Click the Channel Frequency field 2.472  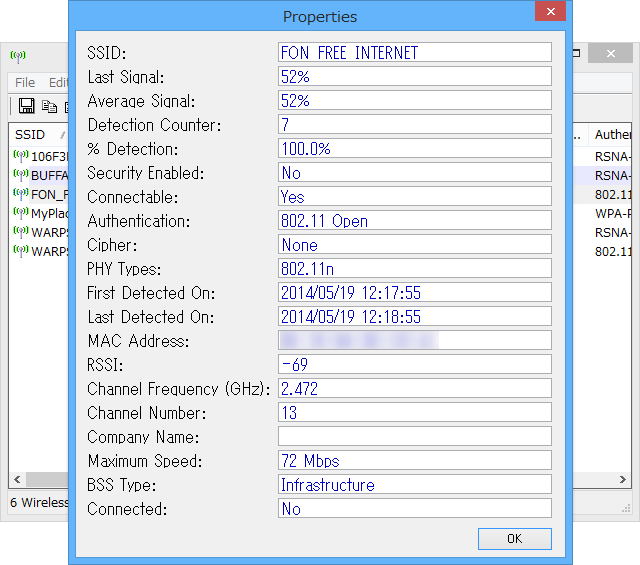(415, 389)
